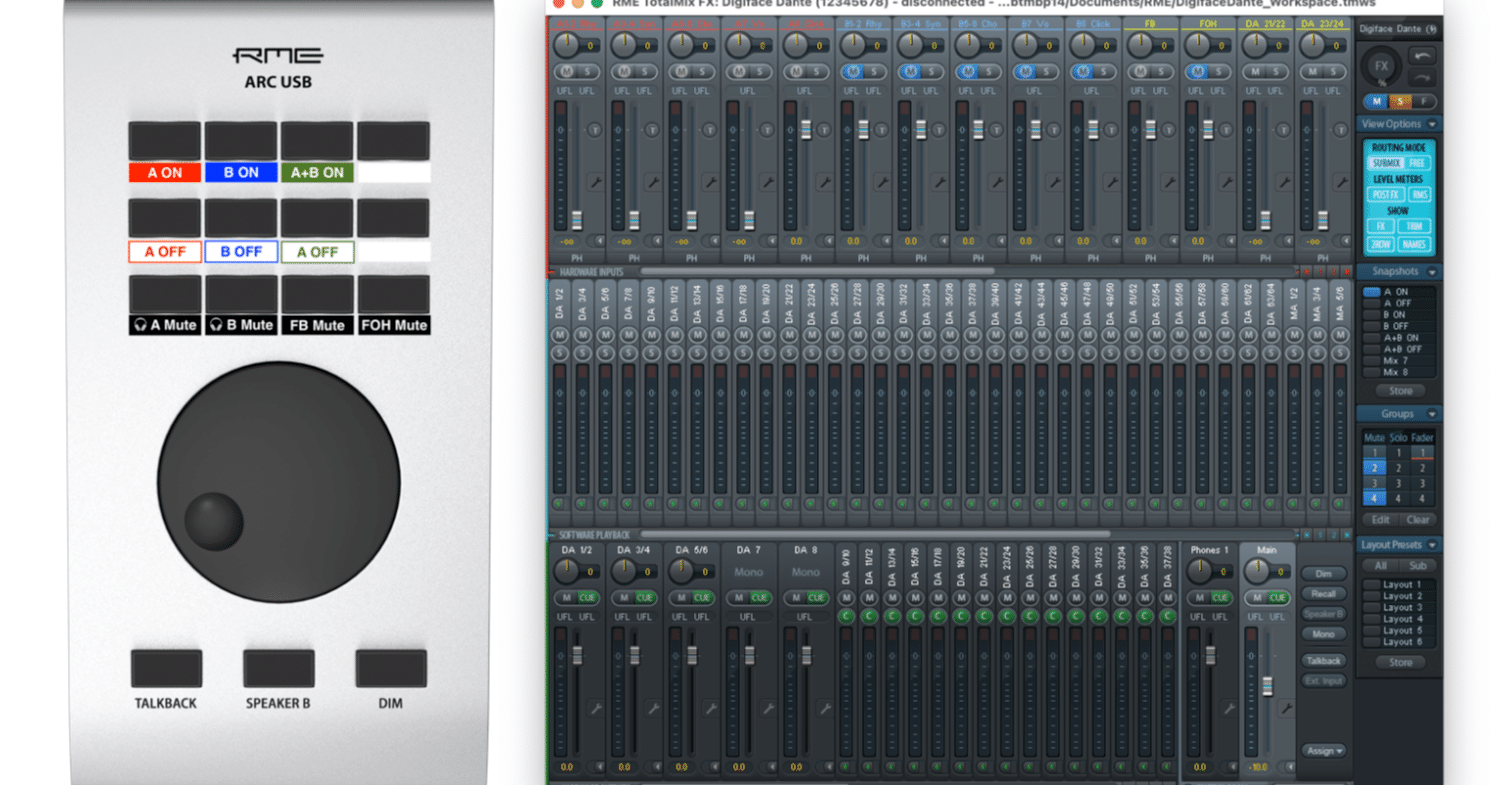This screenshot has height=785, width=1499.
Task: Click the Dim button
Action: 1323,574
